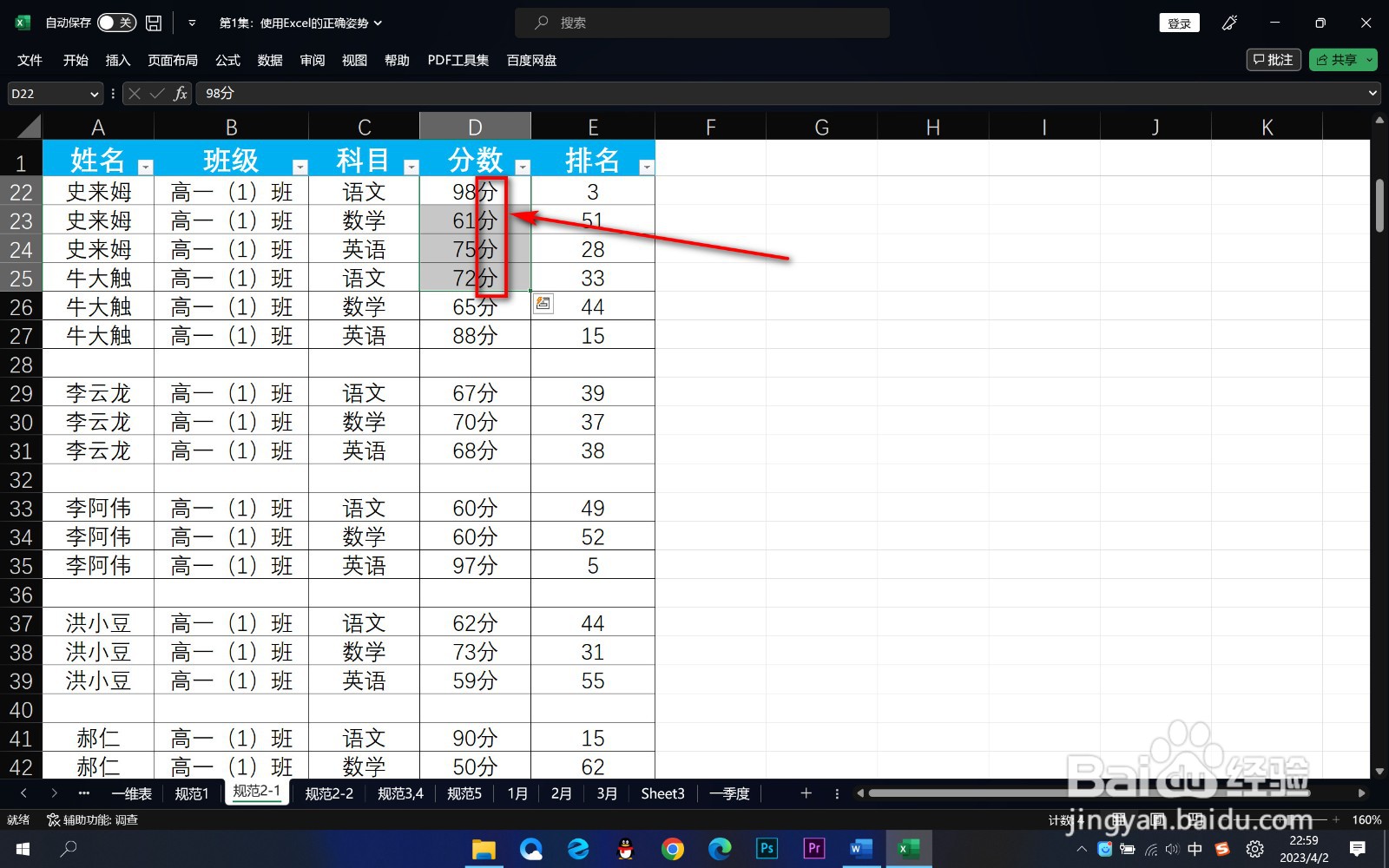Select row header 28
1389x868 pixels.
(21, 365)
